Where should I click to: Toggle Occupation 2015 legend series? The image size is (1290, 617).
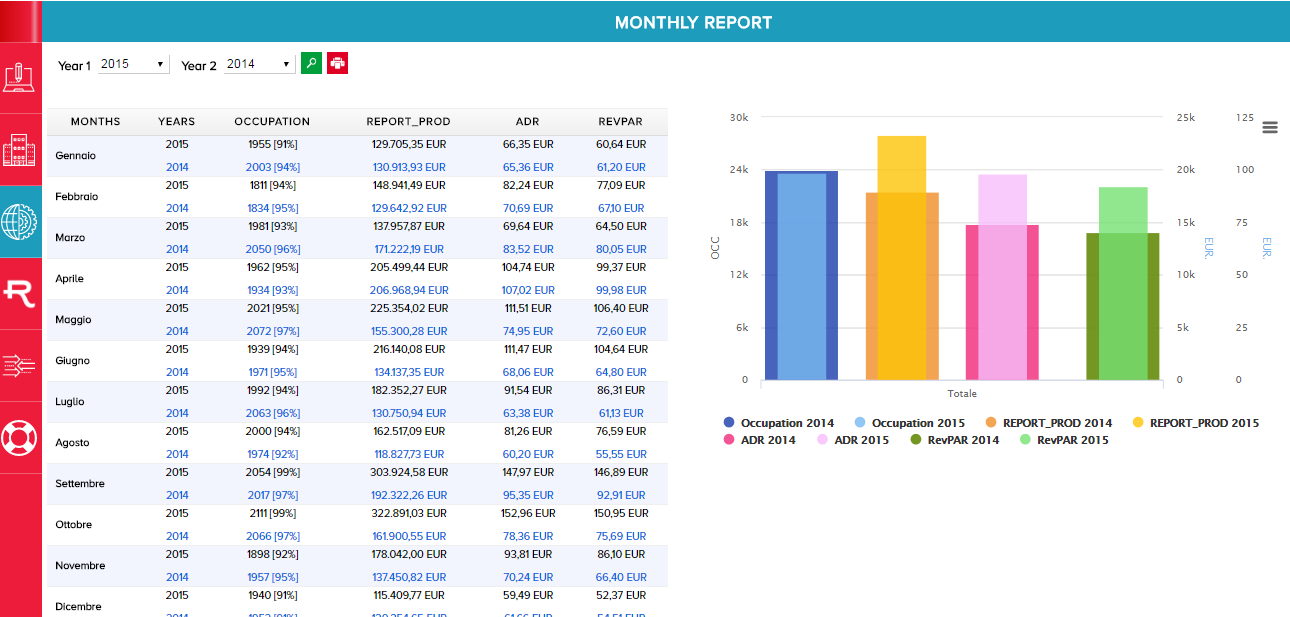(x=909, y=423)
